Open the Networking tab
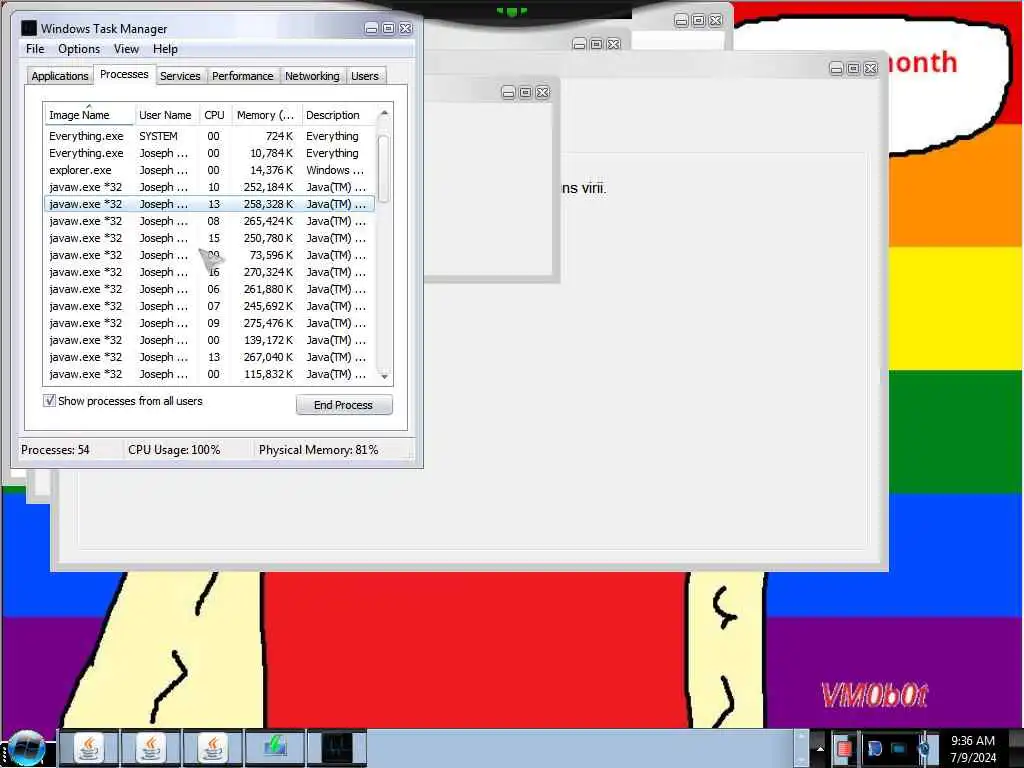Image resolution: width=1024 pixels, height=768 pixels. (312, 76)
